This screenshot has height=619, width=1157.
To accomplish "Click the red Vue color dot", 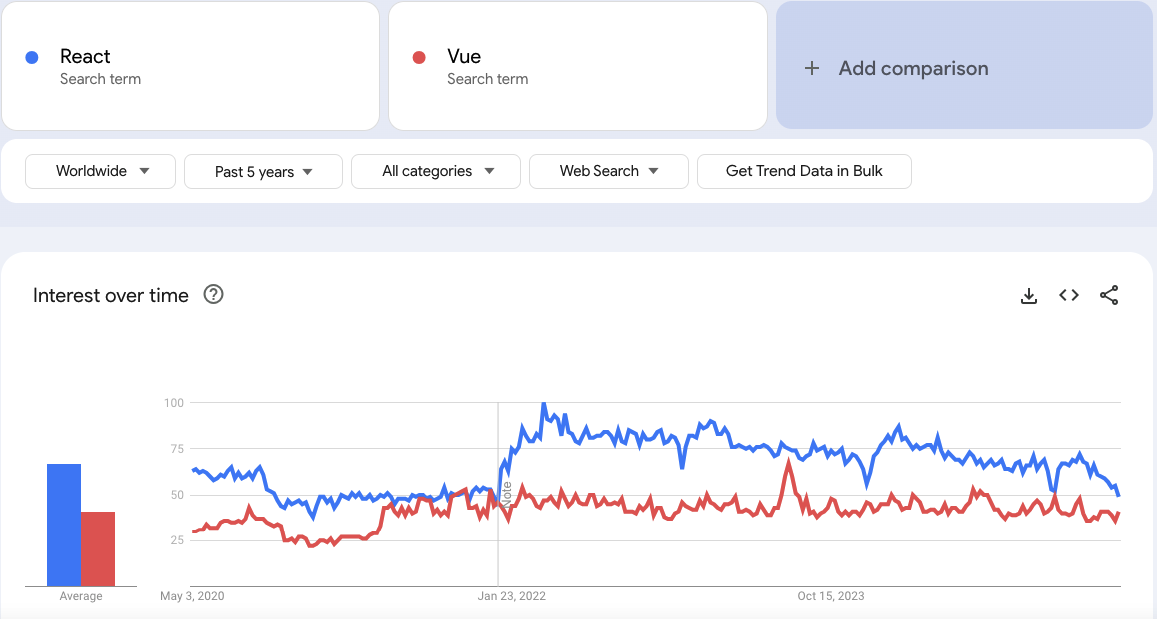I will [x=420, y=58].
